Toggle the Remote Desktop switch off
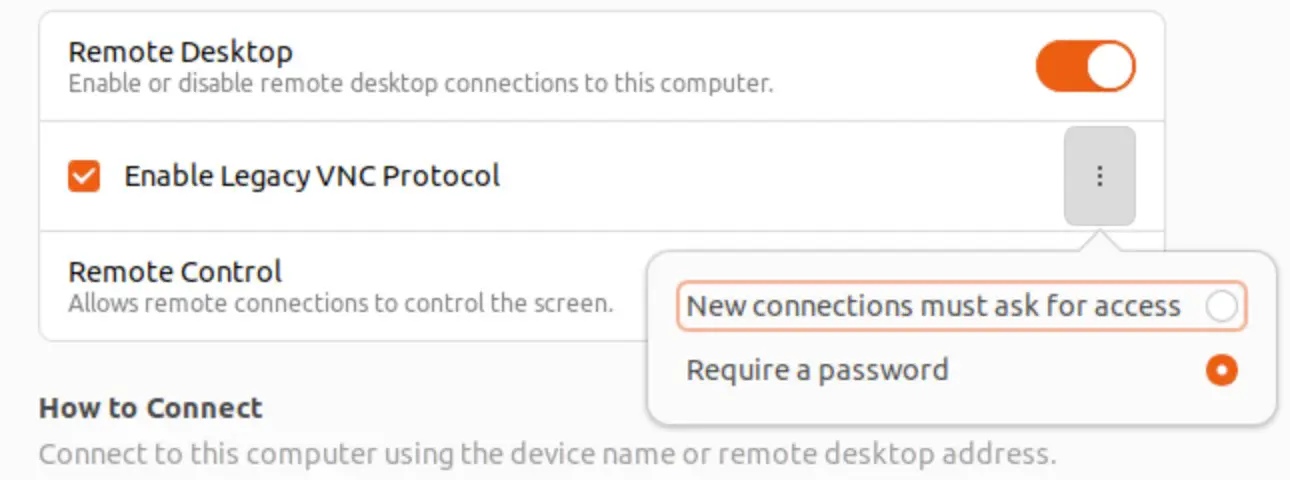 pos(1086,66)
